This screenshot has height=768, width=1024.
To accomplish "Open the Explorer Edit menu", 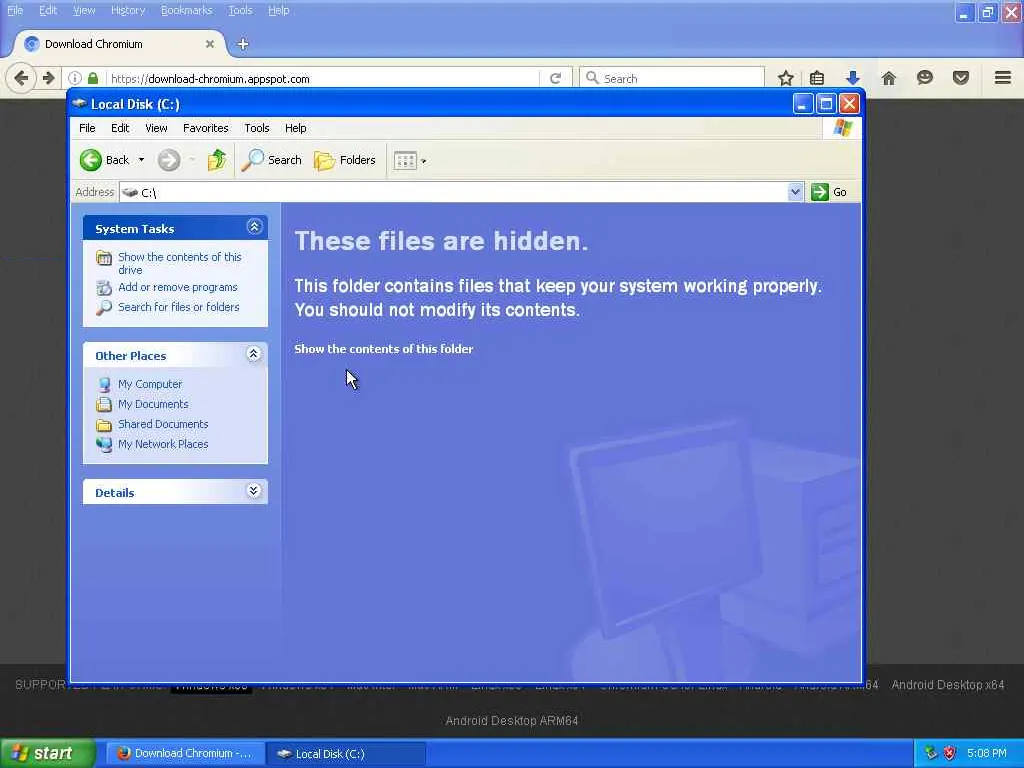I will pos(120,128).
